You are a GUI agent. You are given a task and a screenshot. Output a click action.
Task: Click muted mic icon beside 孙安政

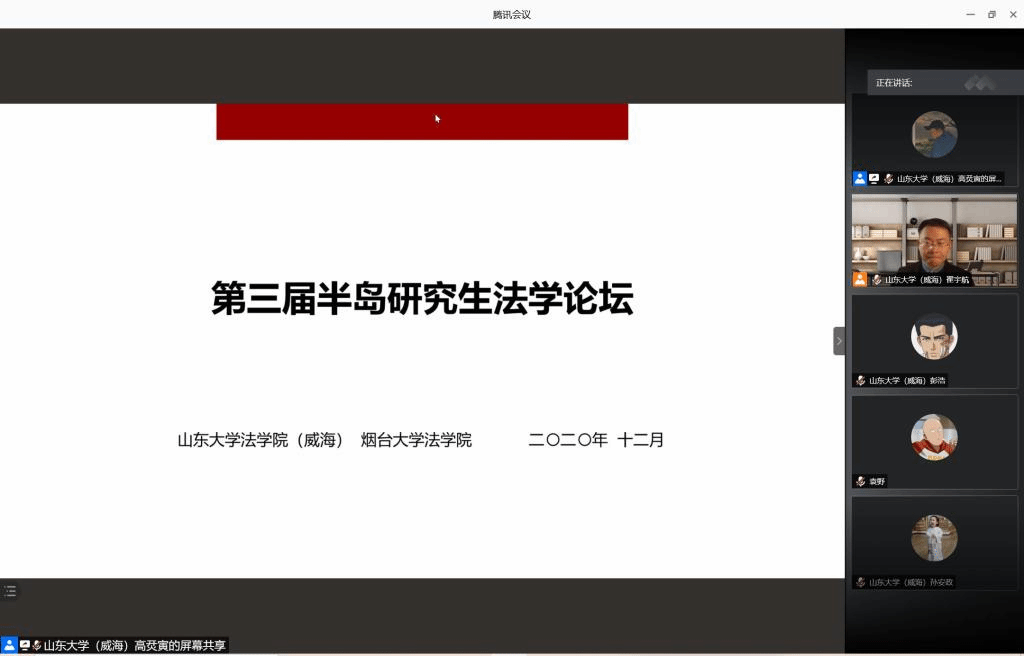point(860,583)
